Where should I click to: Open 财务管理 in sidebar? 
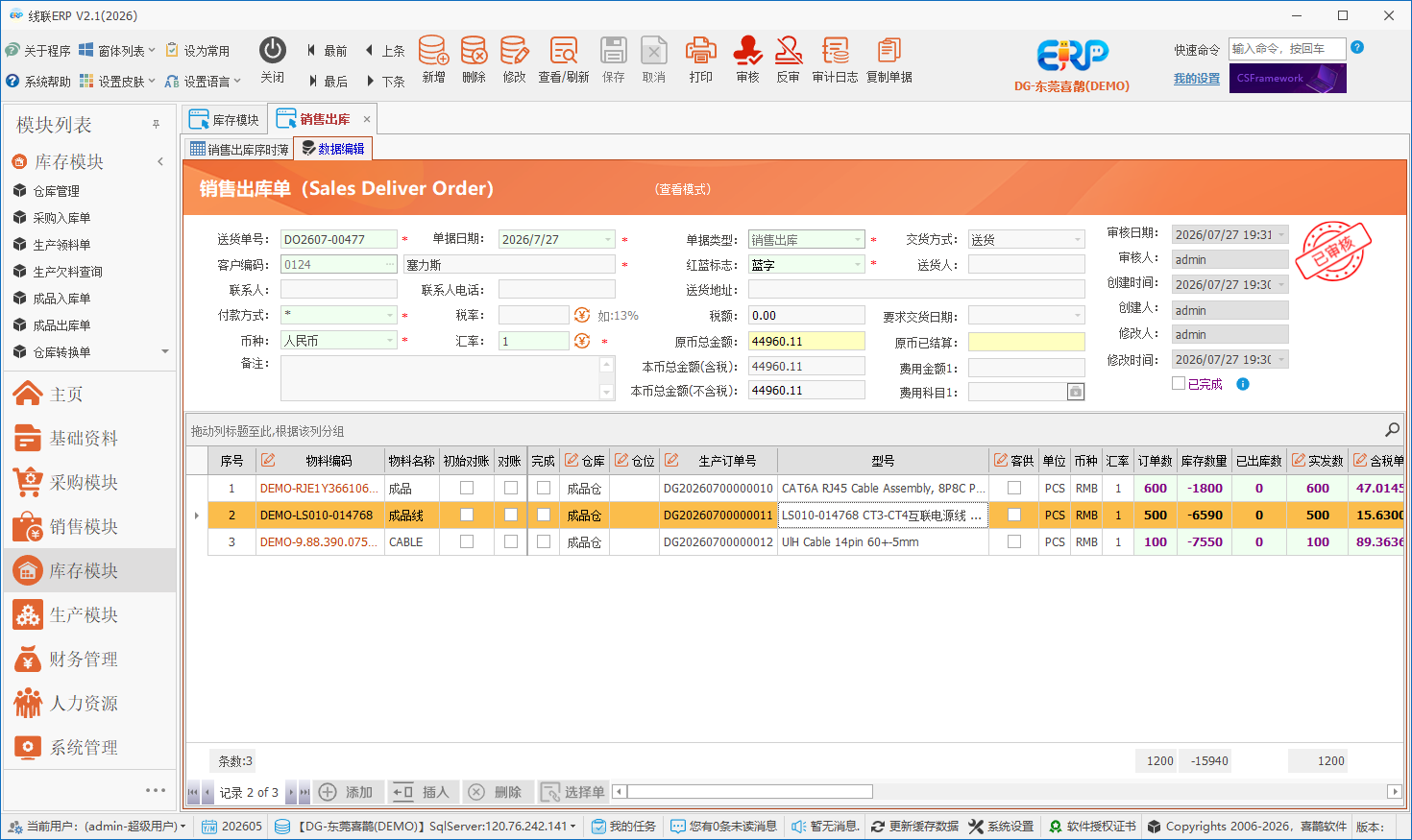point(90,659)
